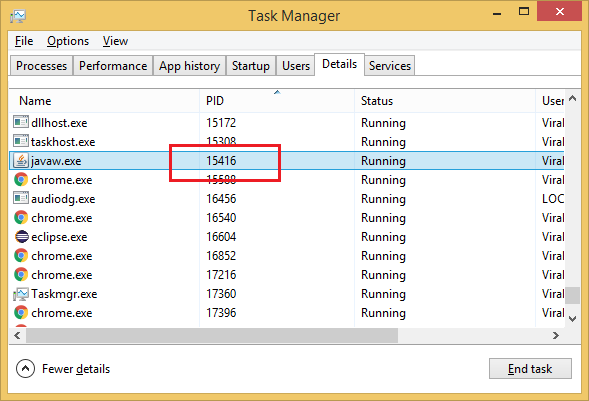This screenshot has width=589, height=401.
Task: Click PID value 17396
Action: point(221,313)
